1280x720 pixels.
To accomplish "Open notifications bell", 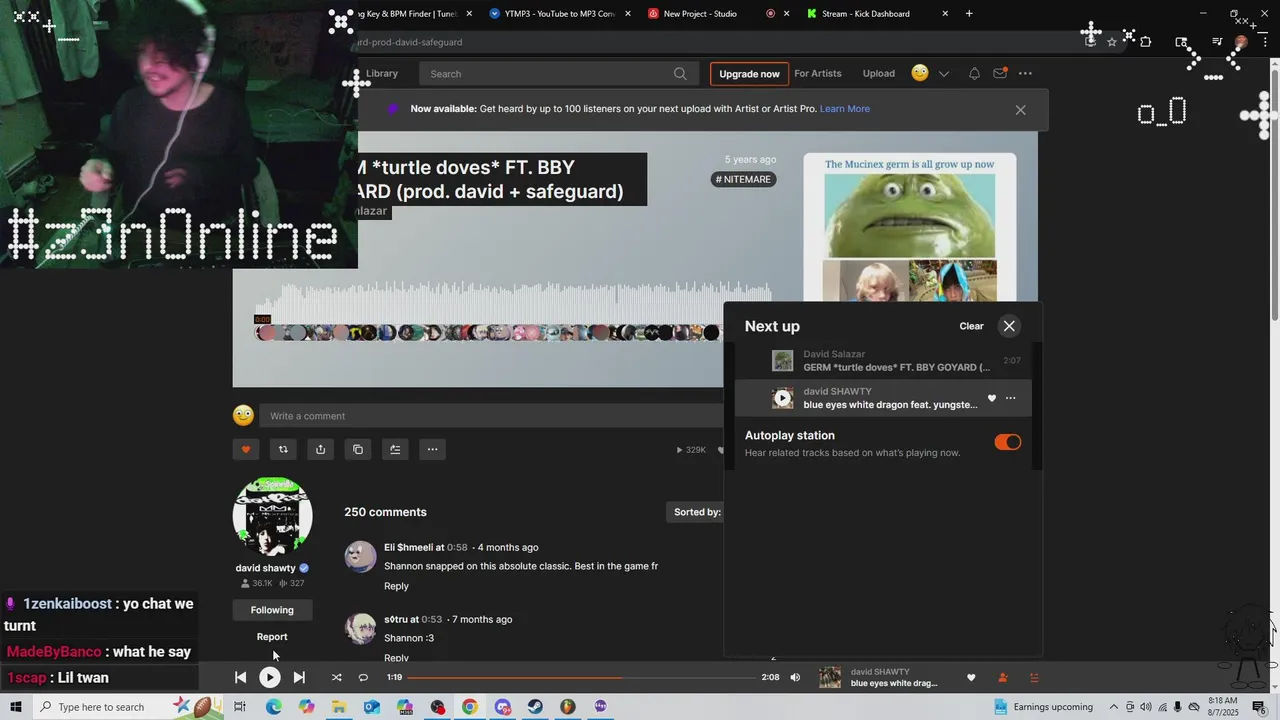I will [974, 73].
